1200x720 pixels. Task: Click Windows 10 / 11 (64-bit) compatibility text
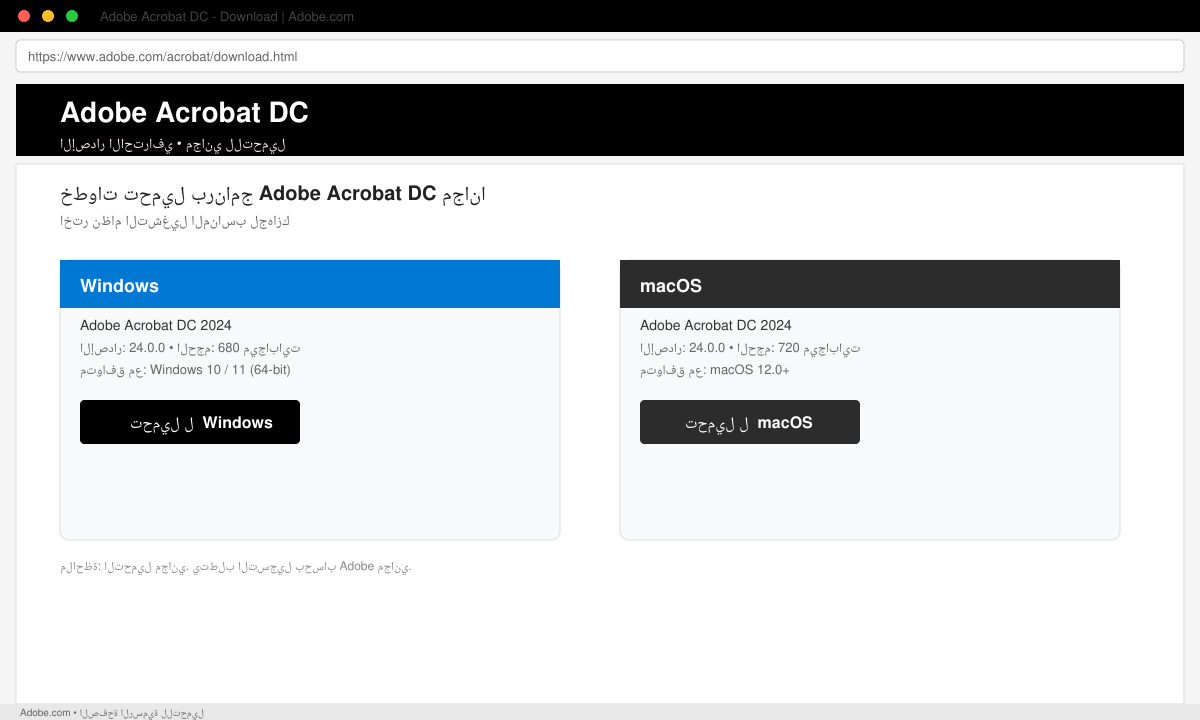tap(186, 370)
